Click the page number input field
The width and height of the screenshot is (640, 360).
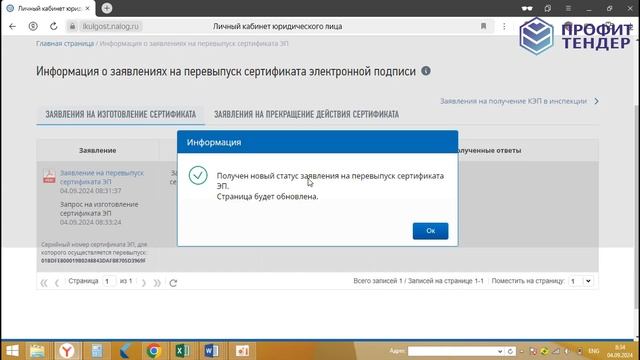(x=108, y=281)
